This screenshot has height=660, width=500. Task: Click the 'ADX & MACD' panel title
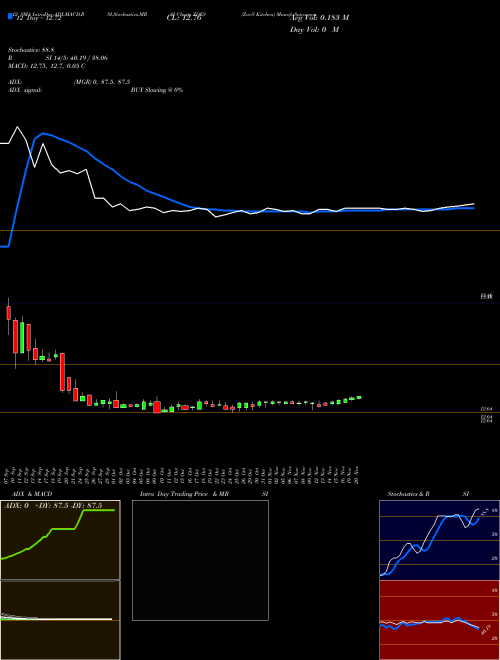point(32,494)
